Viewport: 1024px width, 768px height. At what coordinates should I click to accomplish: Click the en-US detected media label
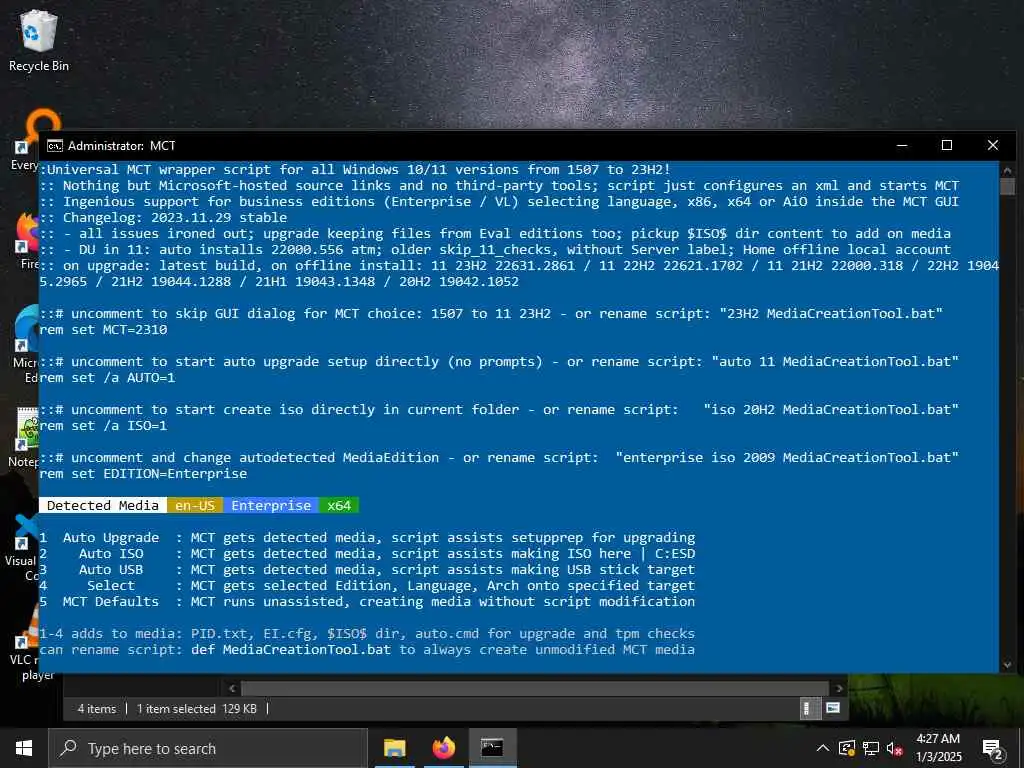click(x=195, y=505)
